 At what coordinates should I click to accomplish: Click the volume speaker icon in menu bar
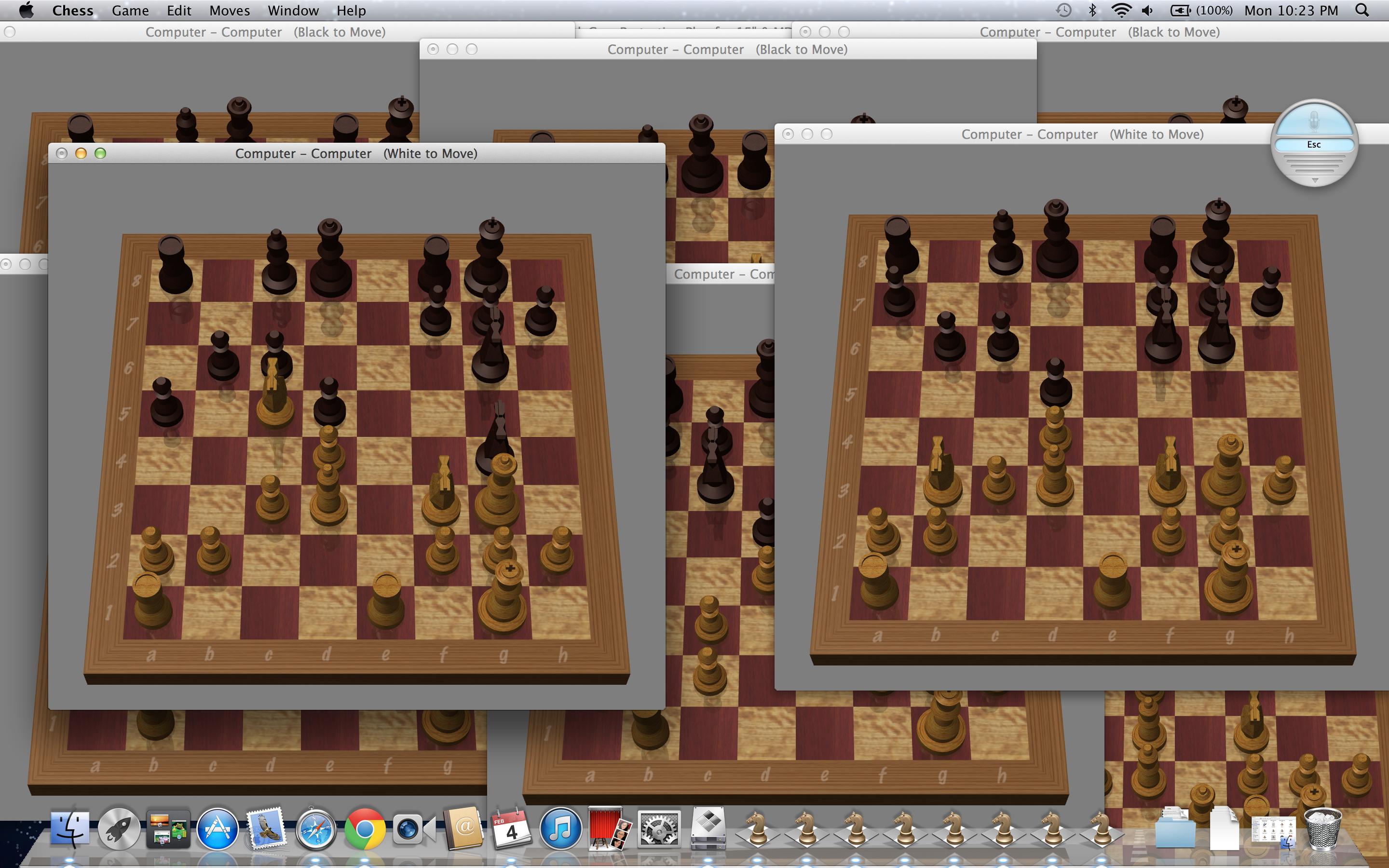tap(1147, 10)
